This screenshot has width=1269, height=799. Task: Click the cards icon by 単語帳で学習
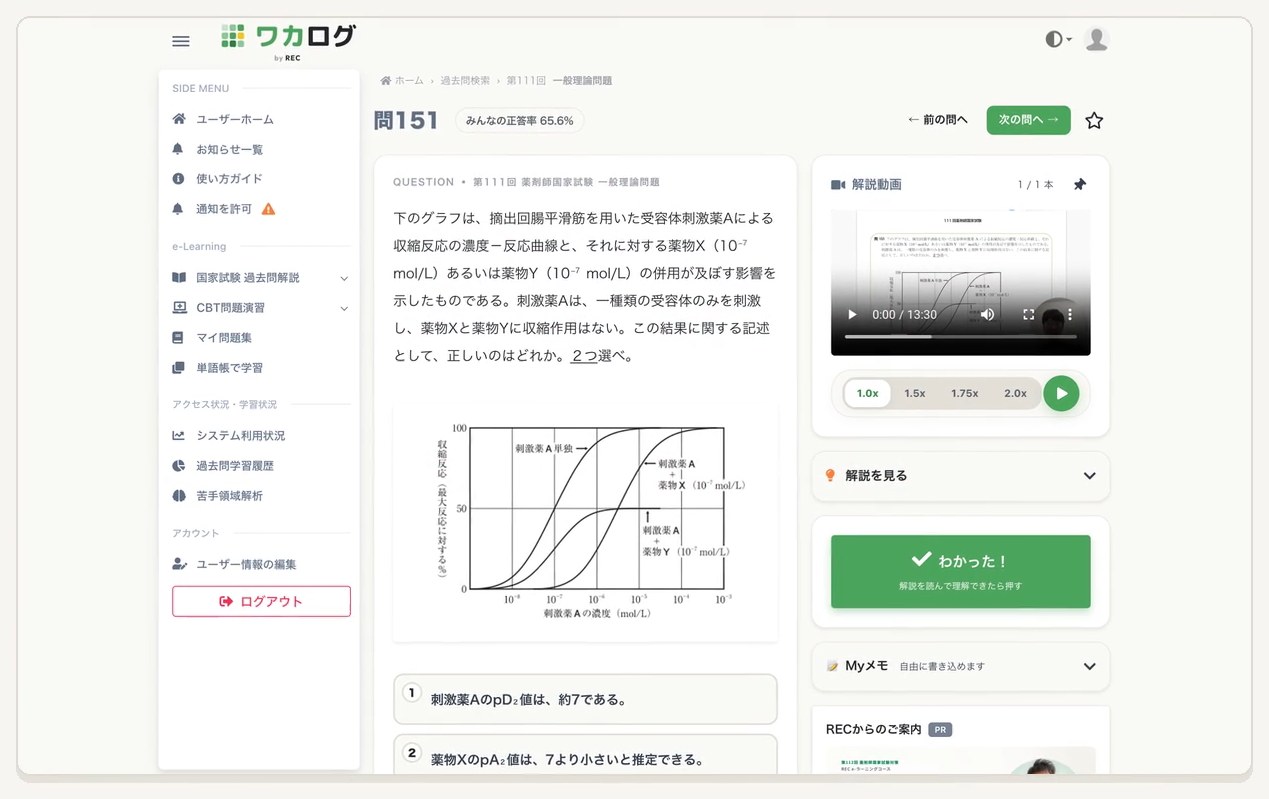point(178,368)
